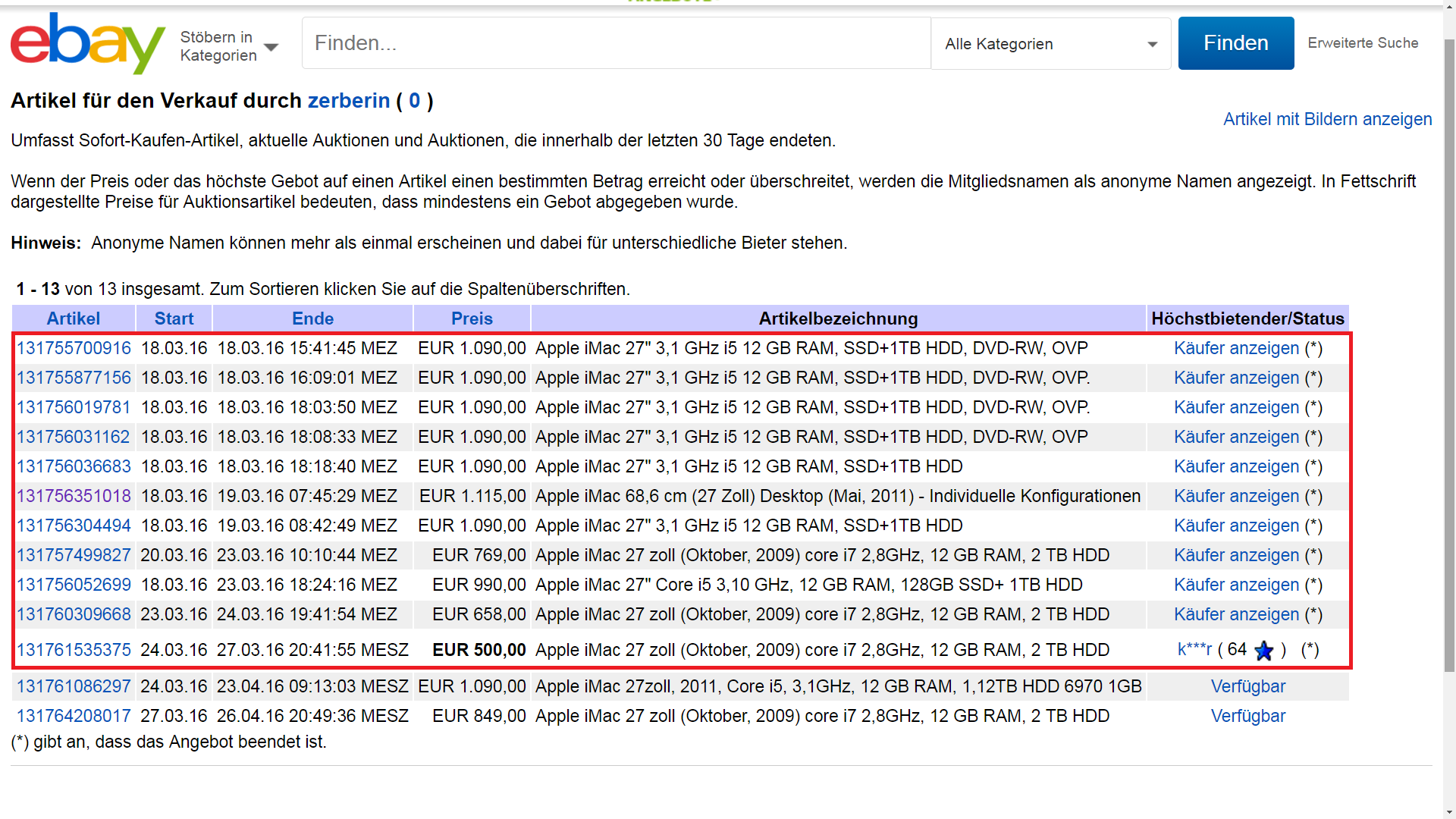
Task: Click the Höchstbietender/Status column header
Action: click(1247, 318)
